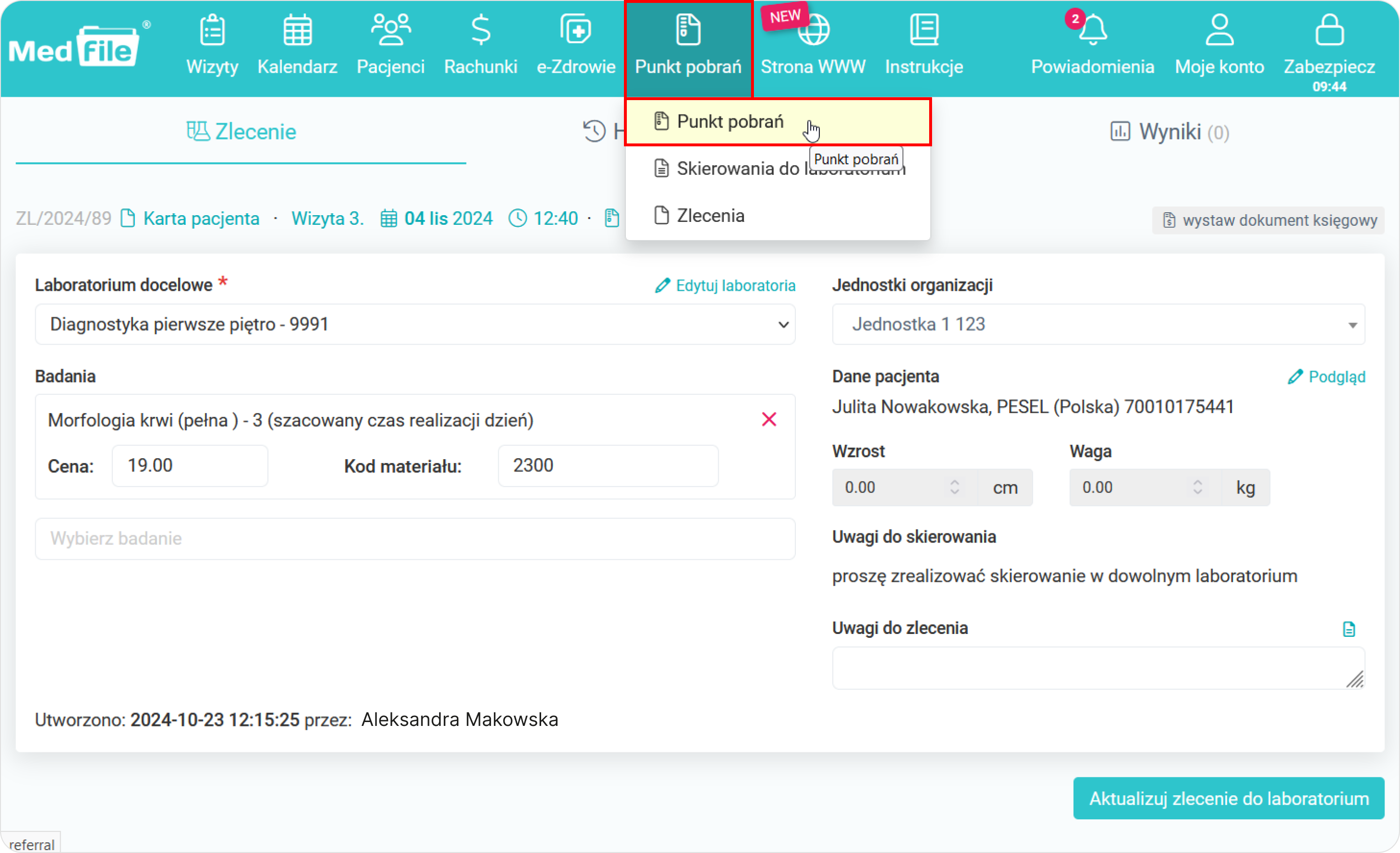
Task: Remove Morfologia krwi test with red X
Action: pyautogui.click(x=769, y=420)
